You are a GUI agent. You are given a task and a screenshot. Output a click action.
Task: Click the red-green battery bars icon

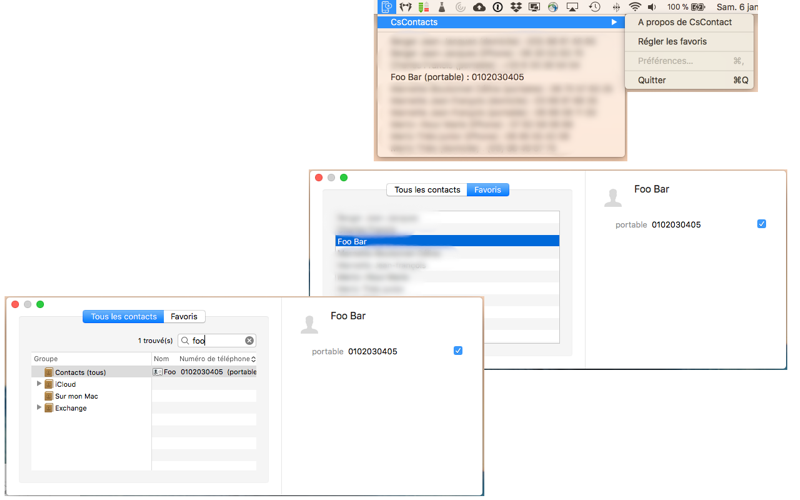pyautogui.click(x=423, y=7)
